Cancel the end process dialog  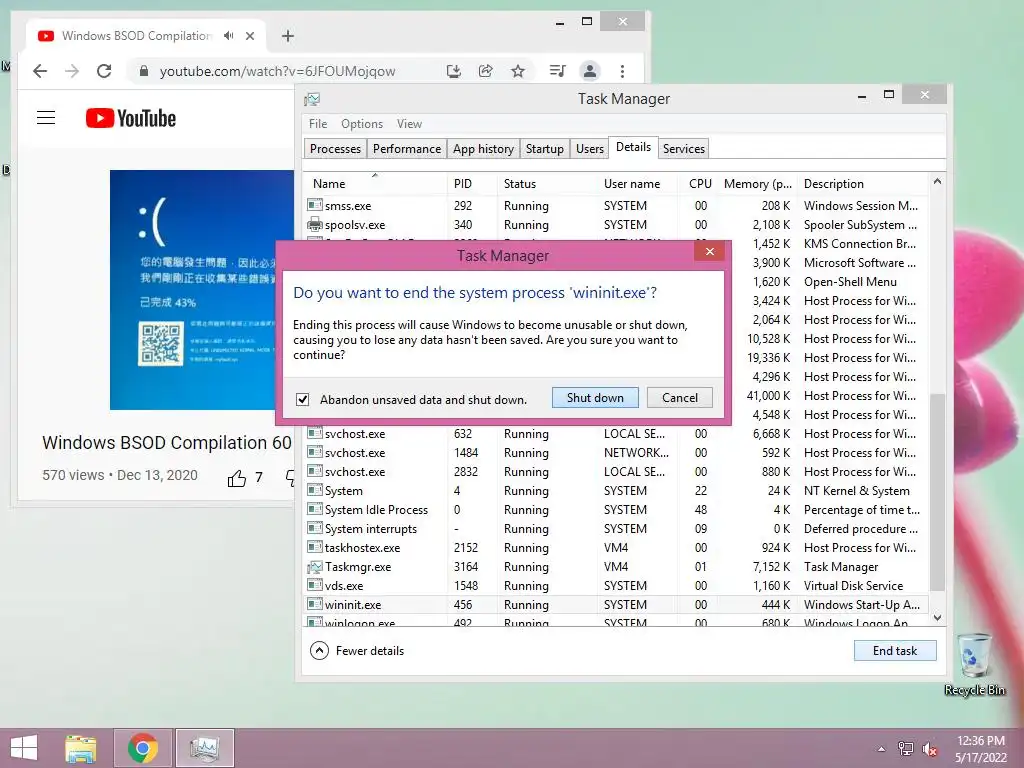pyautogui.click(x=679, y=398)
